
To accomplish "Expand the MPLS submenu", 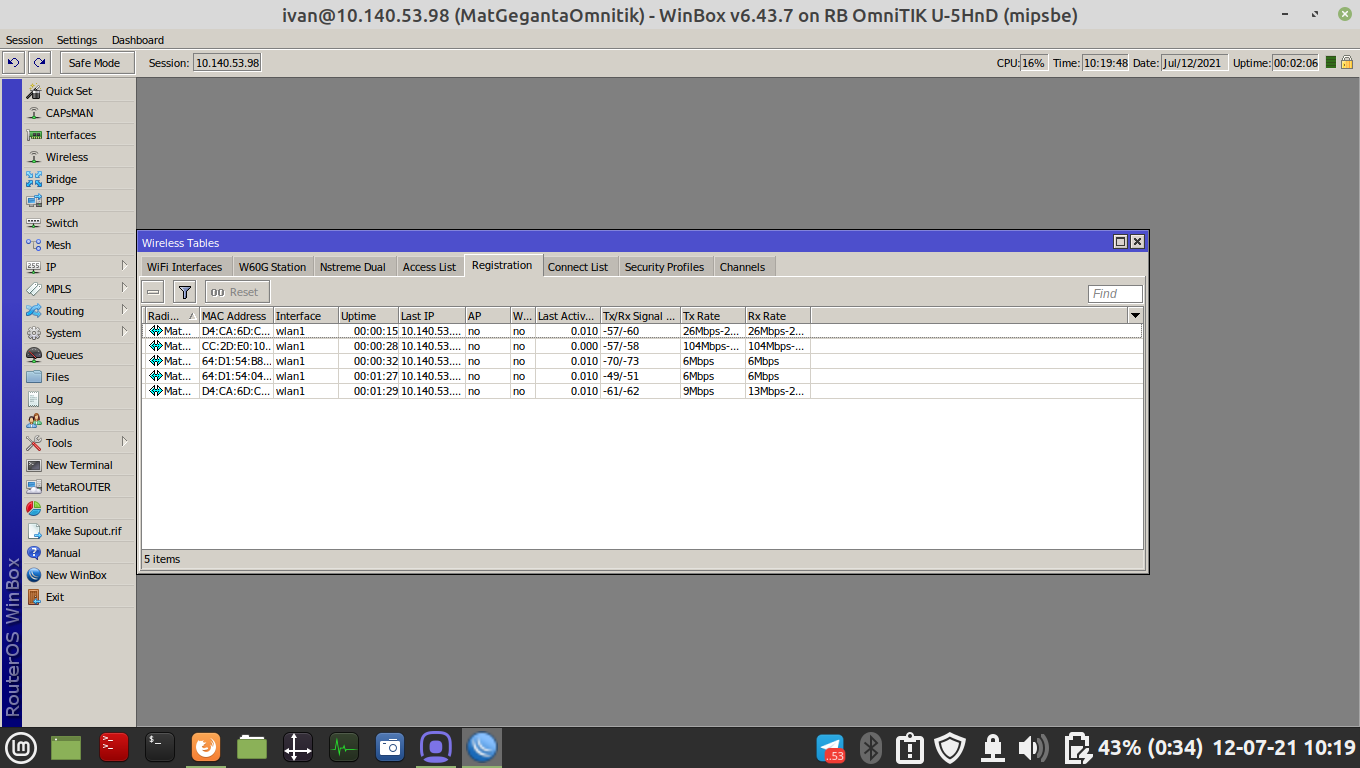I will (124, 289).
